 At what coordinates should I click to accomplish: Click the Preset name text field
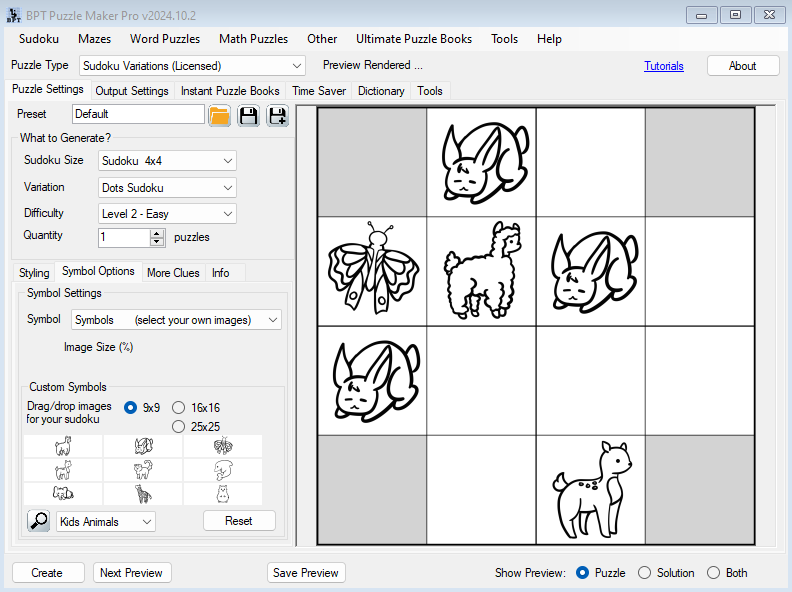138,114
